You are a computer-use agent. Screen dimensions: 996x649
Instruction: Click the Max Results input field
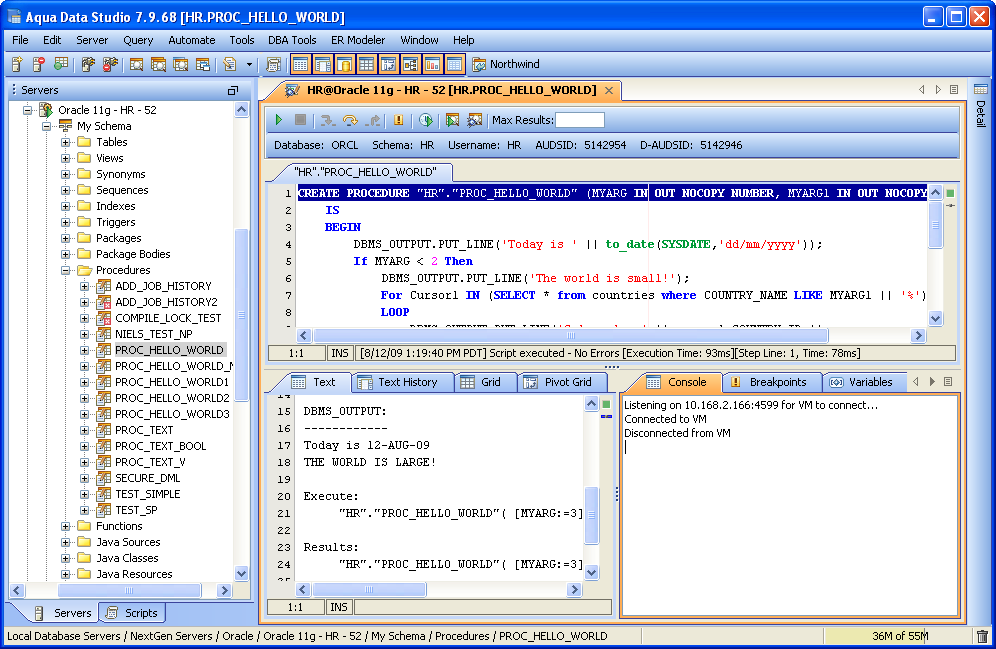(x=580, y=120)
